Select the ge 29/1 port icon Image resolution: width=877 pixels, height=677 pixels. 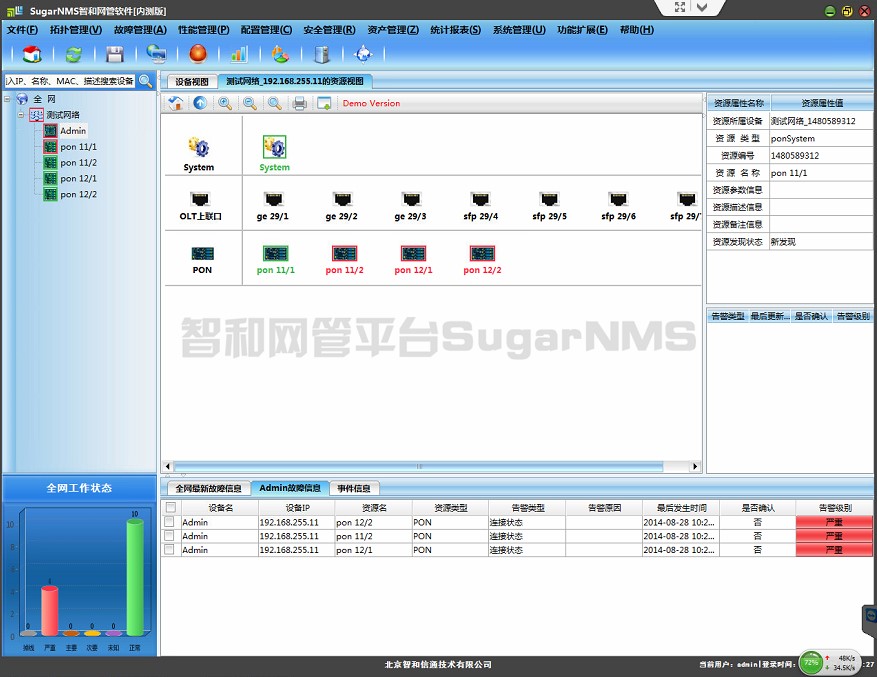coord(273,199)
